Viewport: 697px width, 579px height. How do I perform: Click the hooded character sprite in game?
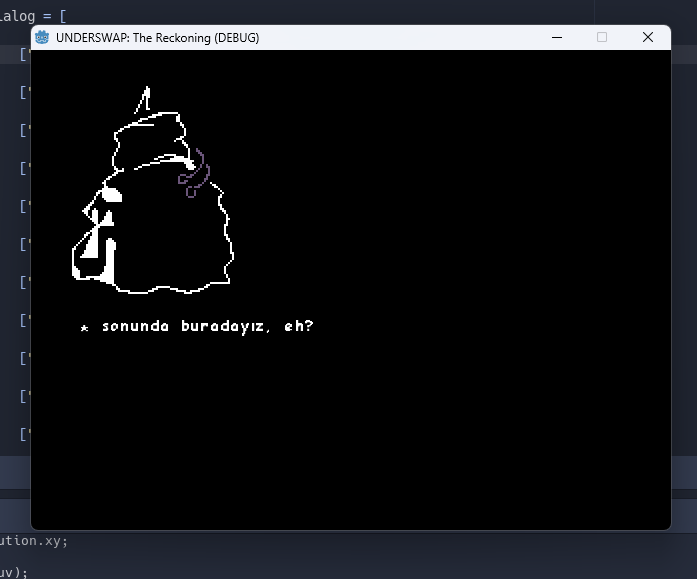click(152, 190)
